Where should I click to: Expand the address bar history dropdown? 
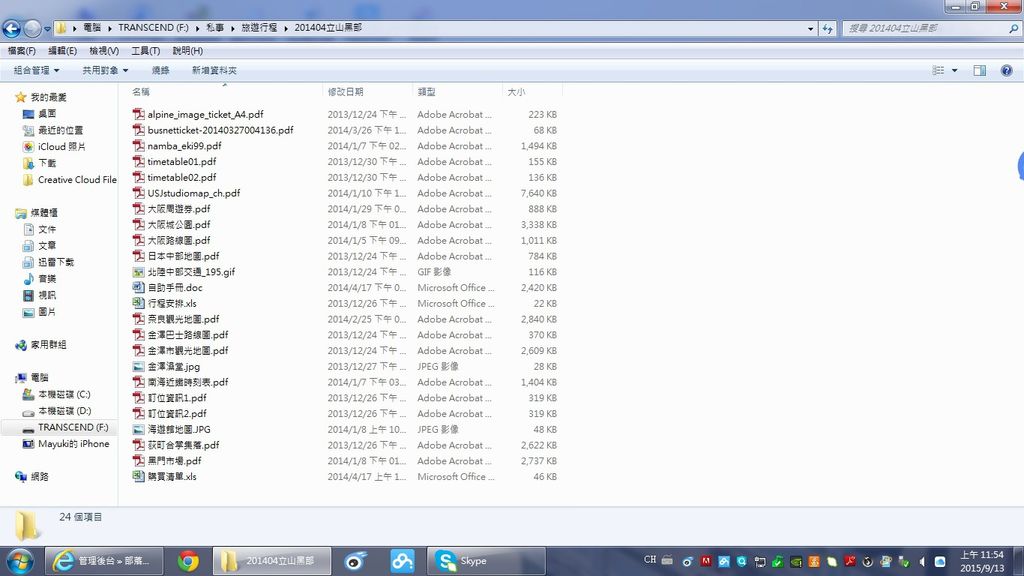pos(810,29)
